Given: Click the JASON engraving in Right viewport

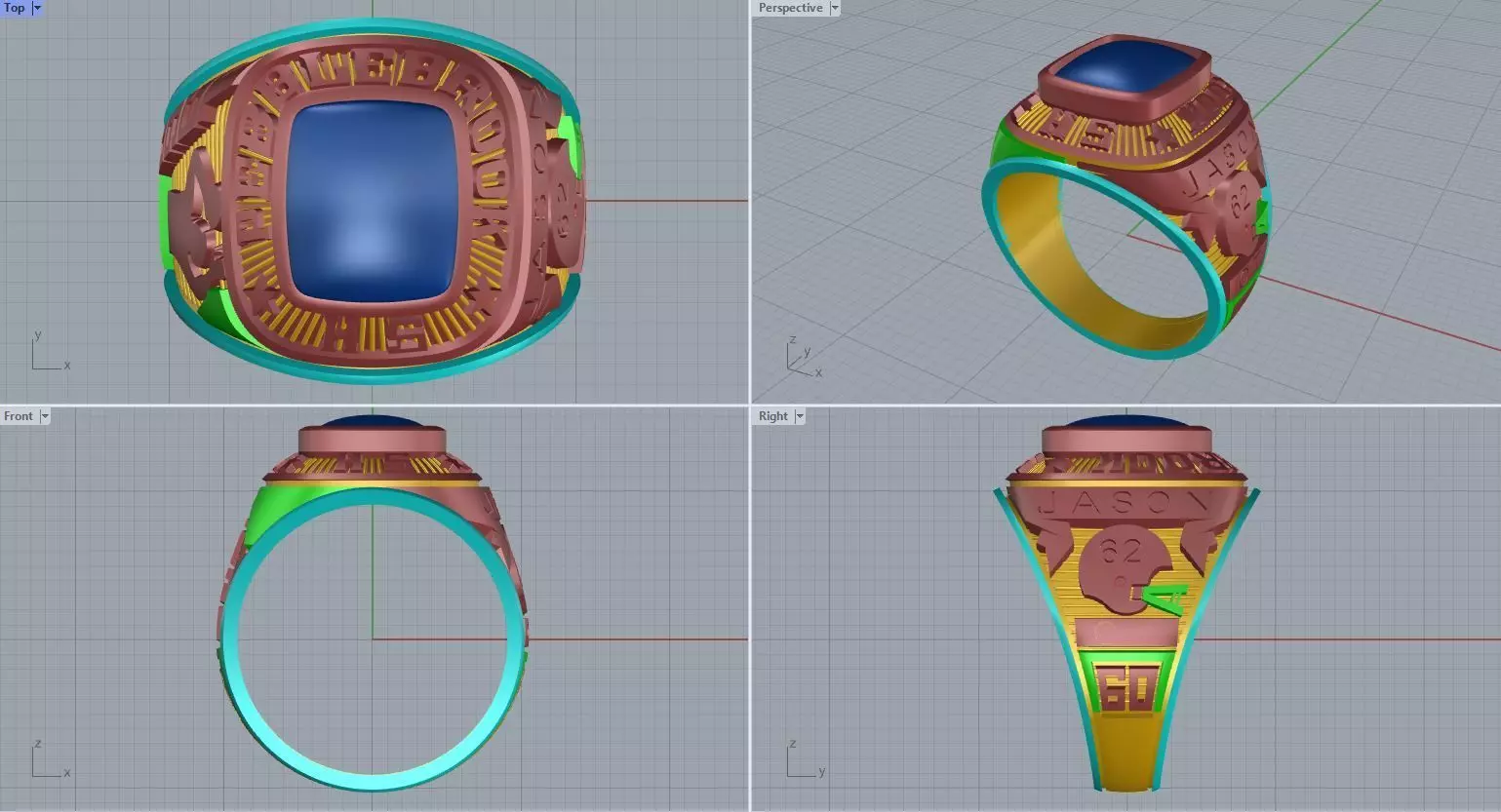Looking at the screenshot, I should (x=1126, y=504).
